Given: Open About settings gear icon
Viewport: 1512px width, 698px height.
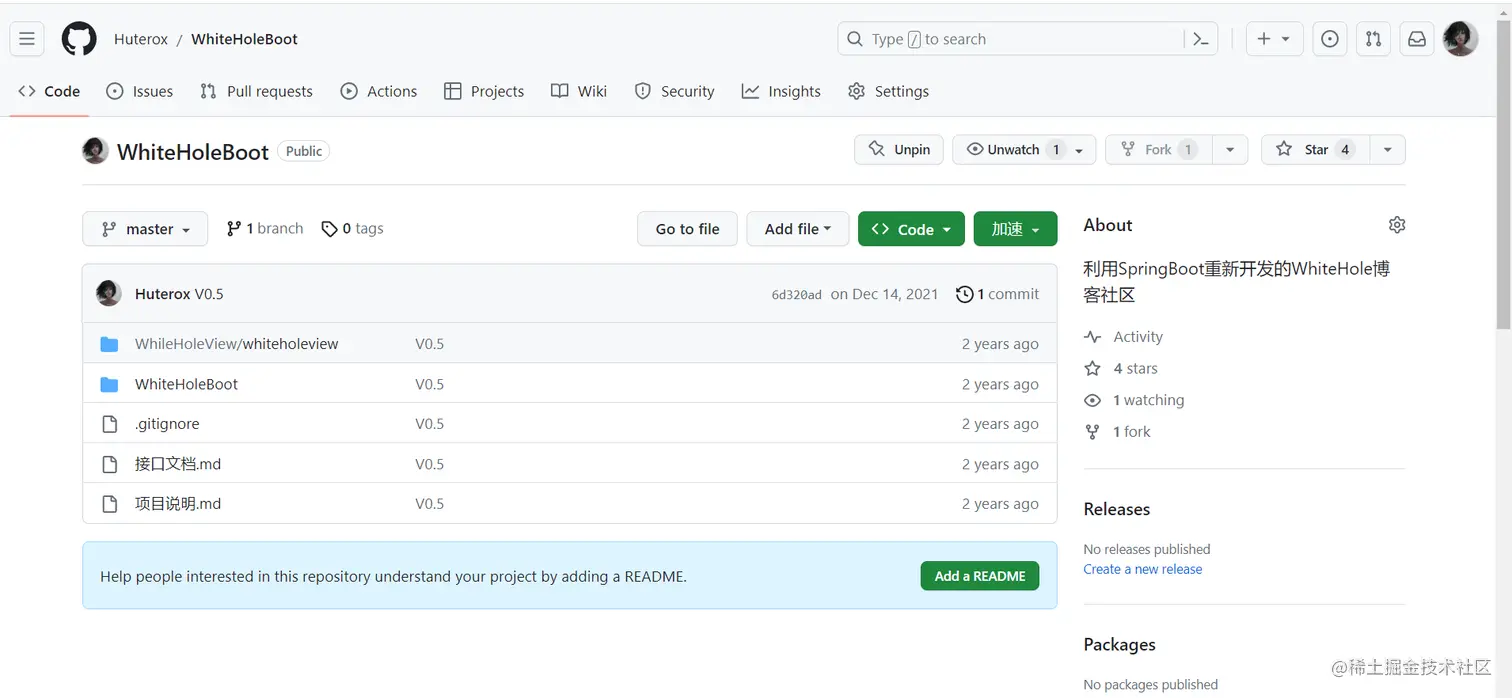Looking at the screenshot, I should [1397, 225].
